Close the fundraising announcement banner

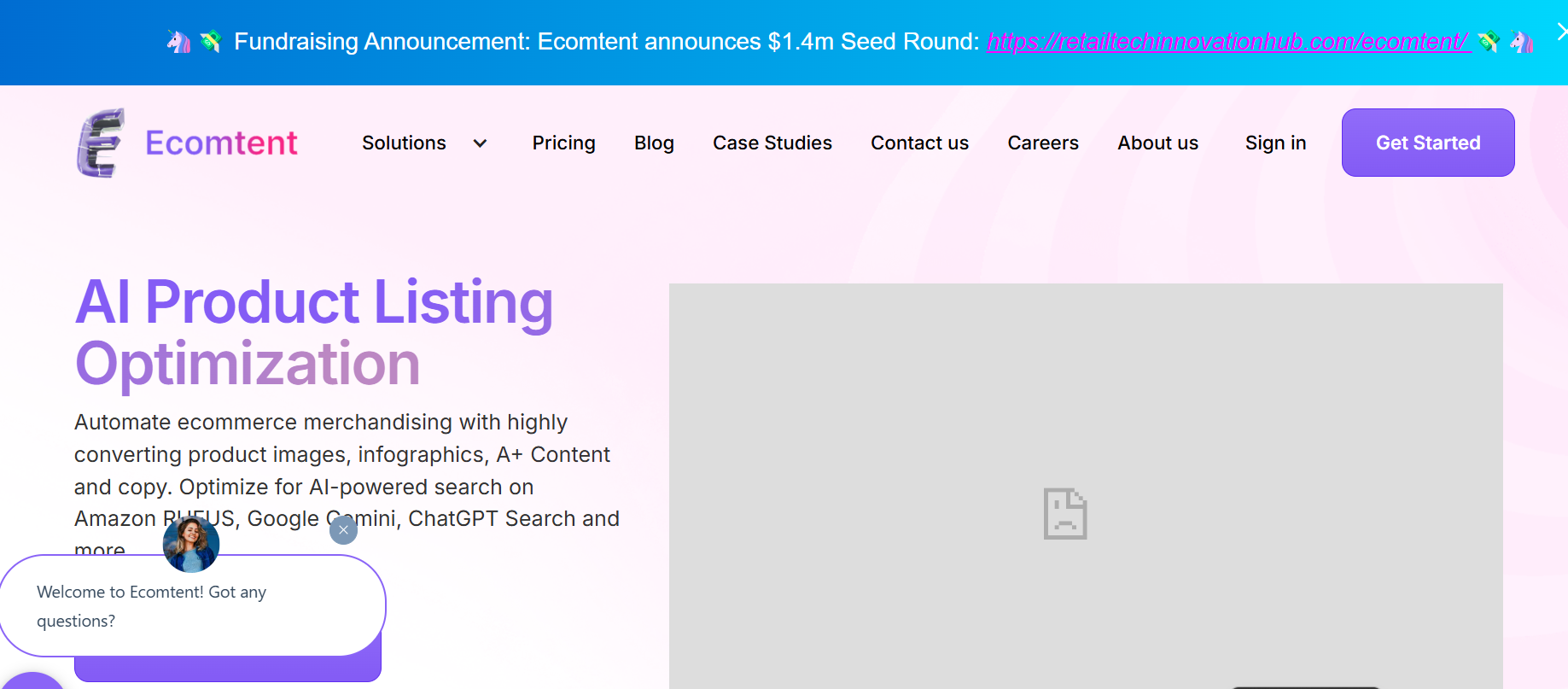(x=1560, y=32)
